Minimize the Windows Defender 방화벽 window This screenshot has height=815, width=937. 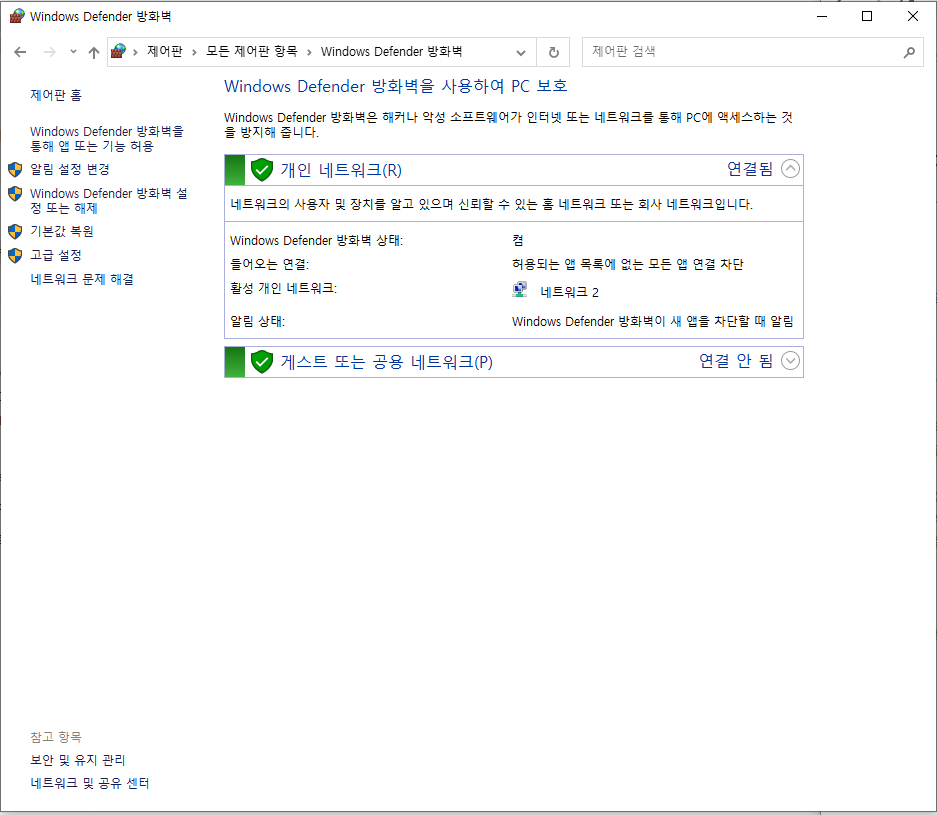point(822,16)
